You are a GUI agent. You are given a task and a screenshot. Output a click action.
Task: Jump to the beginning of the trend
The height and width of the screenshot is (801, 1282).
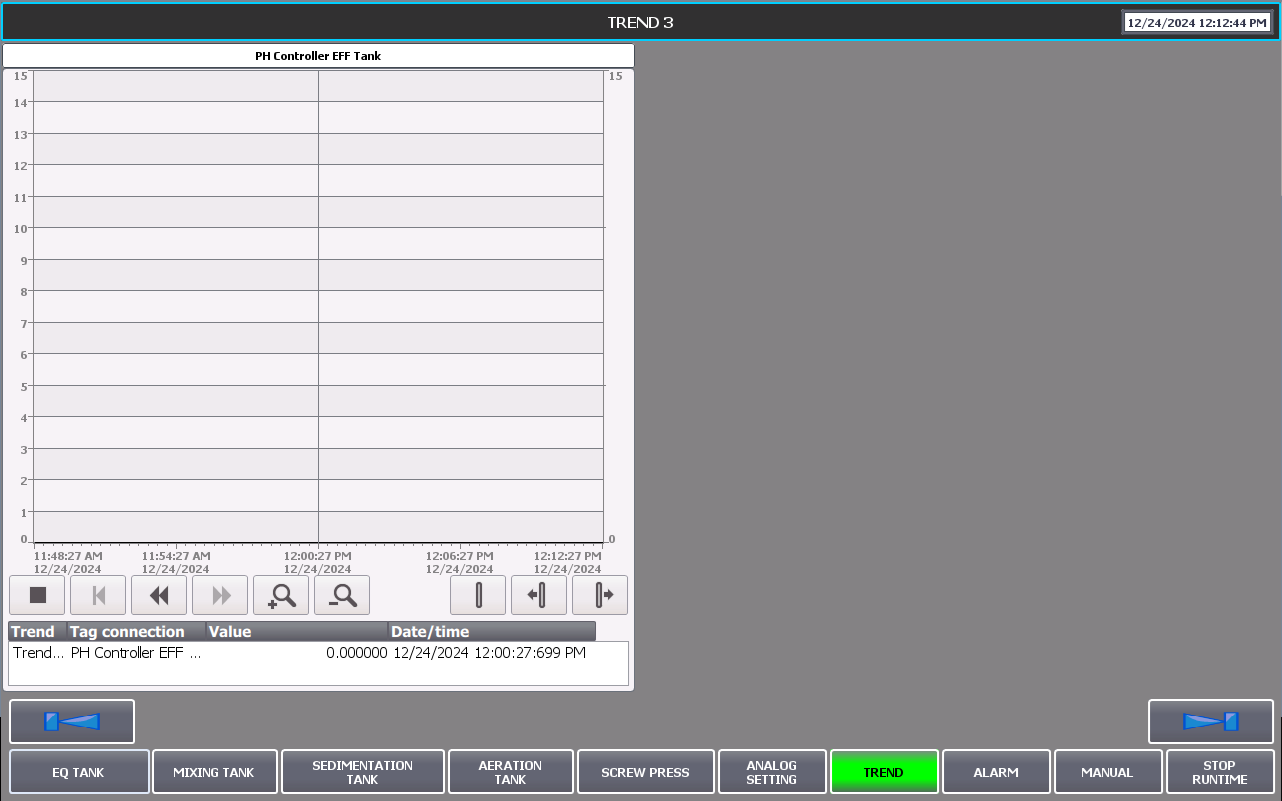point(98,595)
